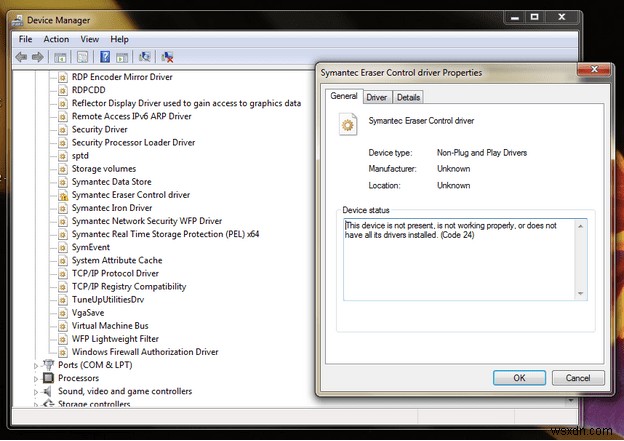Switch to the Details tab

pyautogui.click(x=408, y=97)
